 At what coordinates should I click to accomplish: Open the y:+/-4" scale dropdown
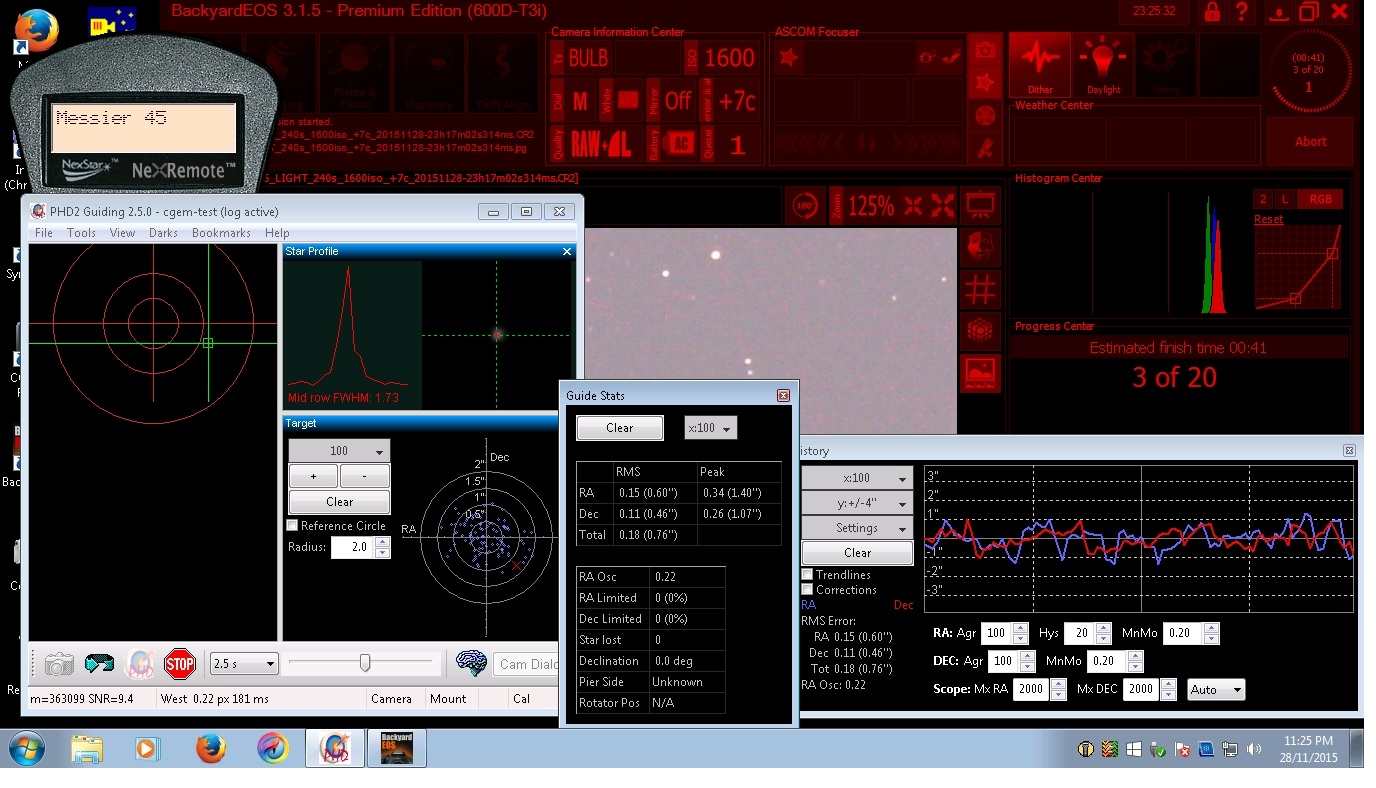pyautogui.click(x=857, y=503)
